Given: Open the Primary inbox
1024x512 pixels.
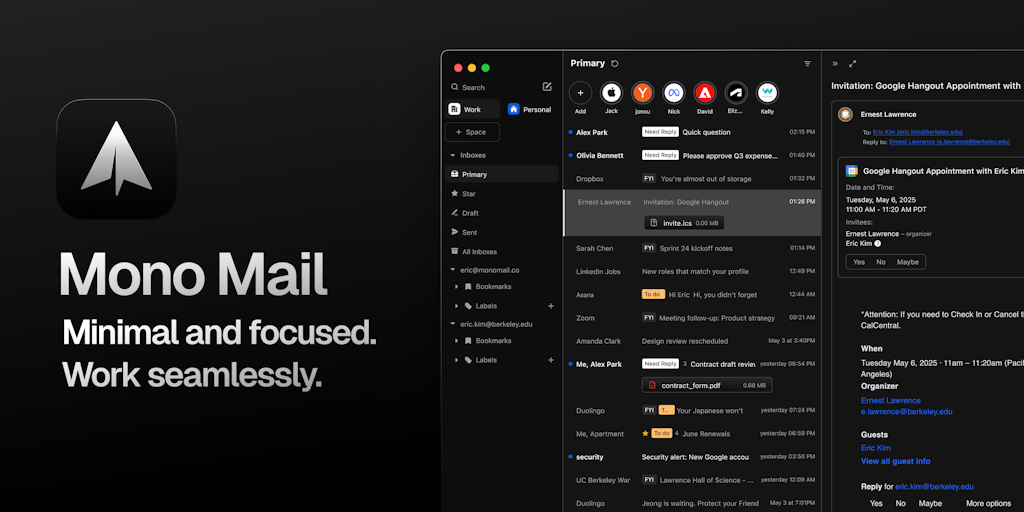Looking at the screenshot, I should pyautogui.click(x=502, y=174).
